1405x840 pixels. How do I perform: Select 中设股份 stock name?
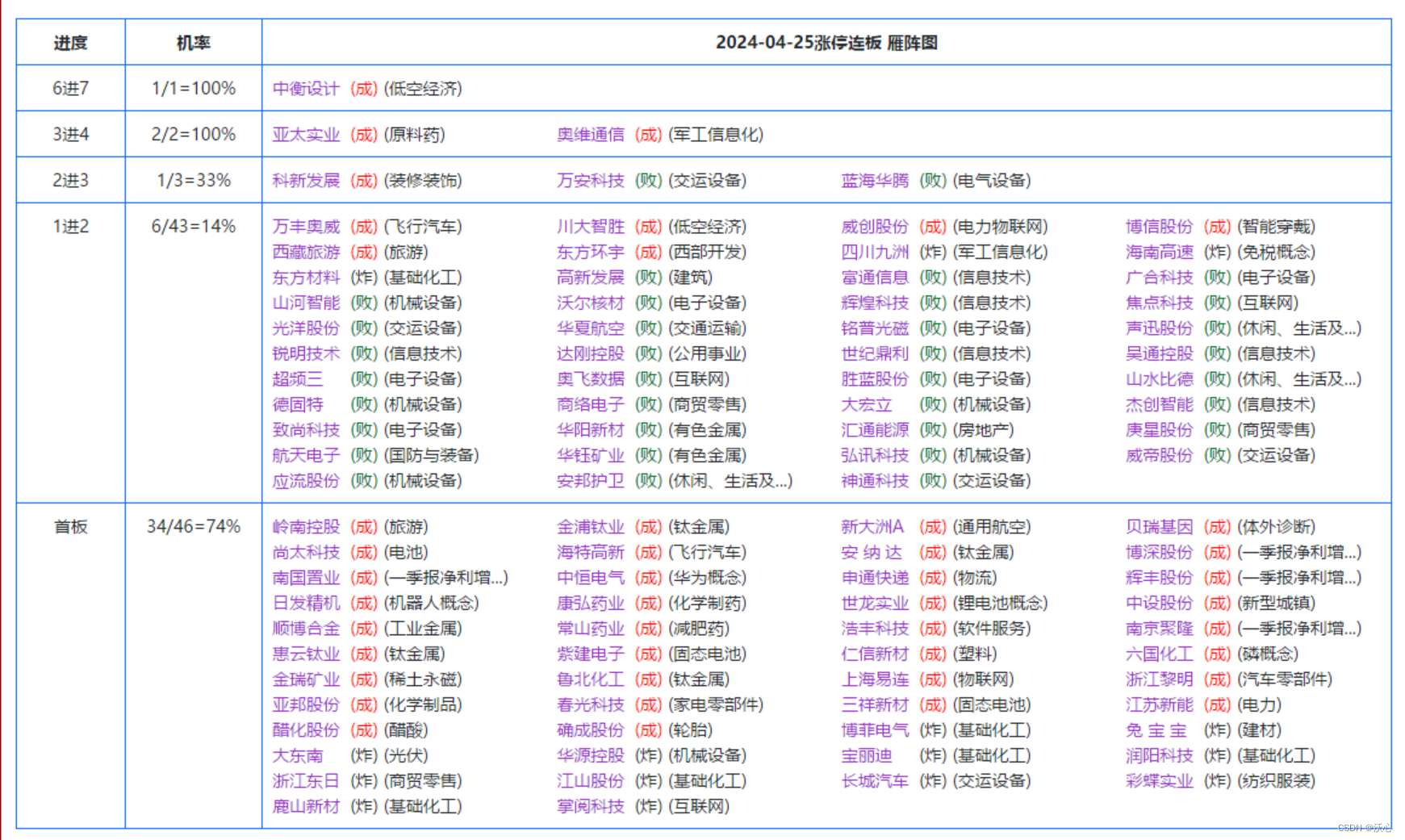pos(1160,603)
